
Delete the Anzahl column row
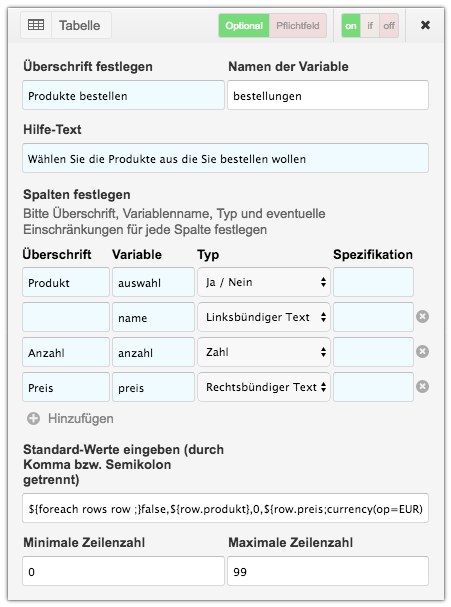(x=422, y=352)
